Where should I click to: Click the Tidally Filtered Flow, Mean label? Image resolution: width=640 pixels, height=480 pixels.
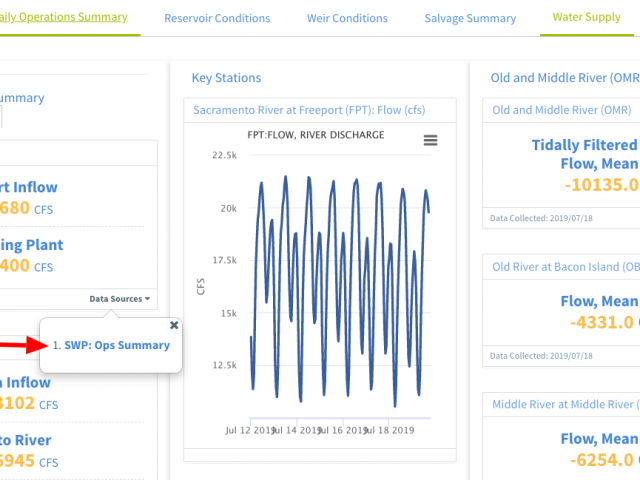tap(585, 154)
